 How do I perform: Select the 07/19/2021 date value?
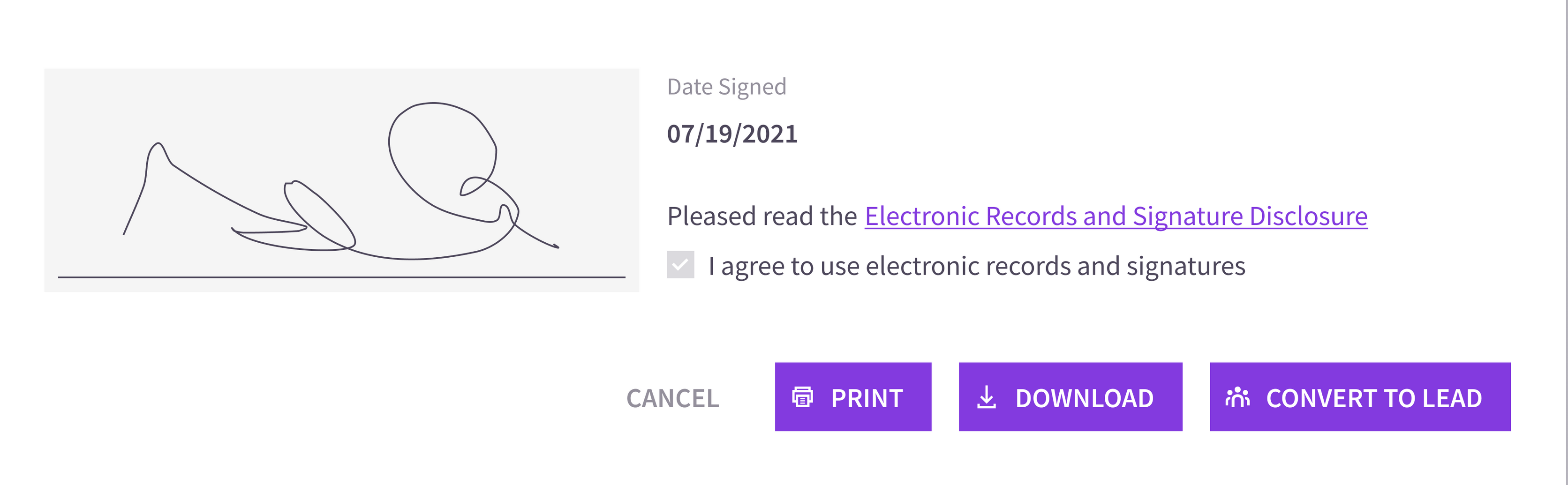(731, 134)
